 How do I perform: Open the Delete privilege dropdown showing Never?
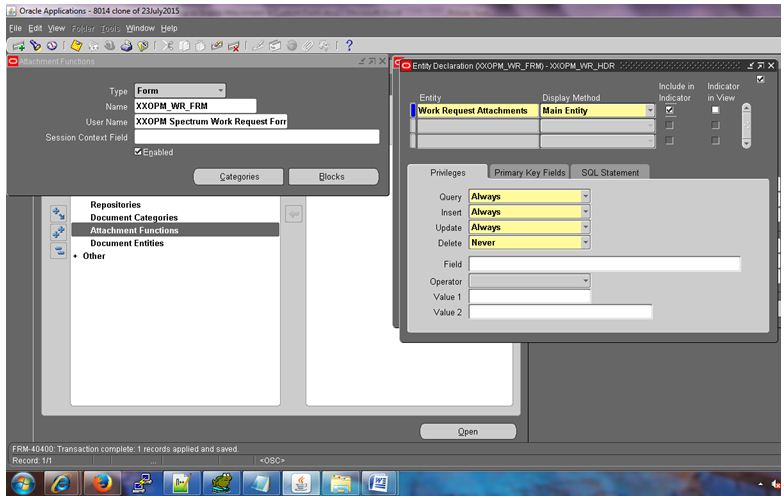coord(585,242)
